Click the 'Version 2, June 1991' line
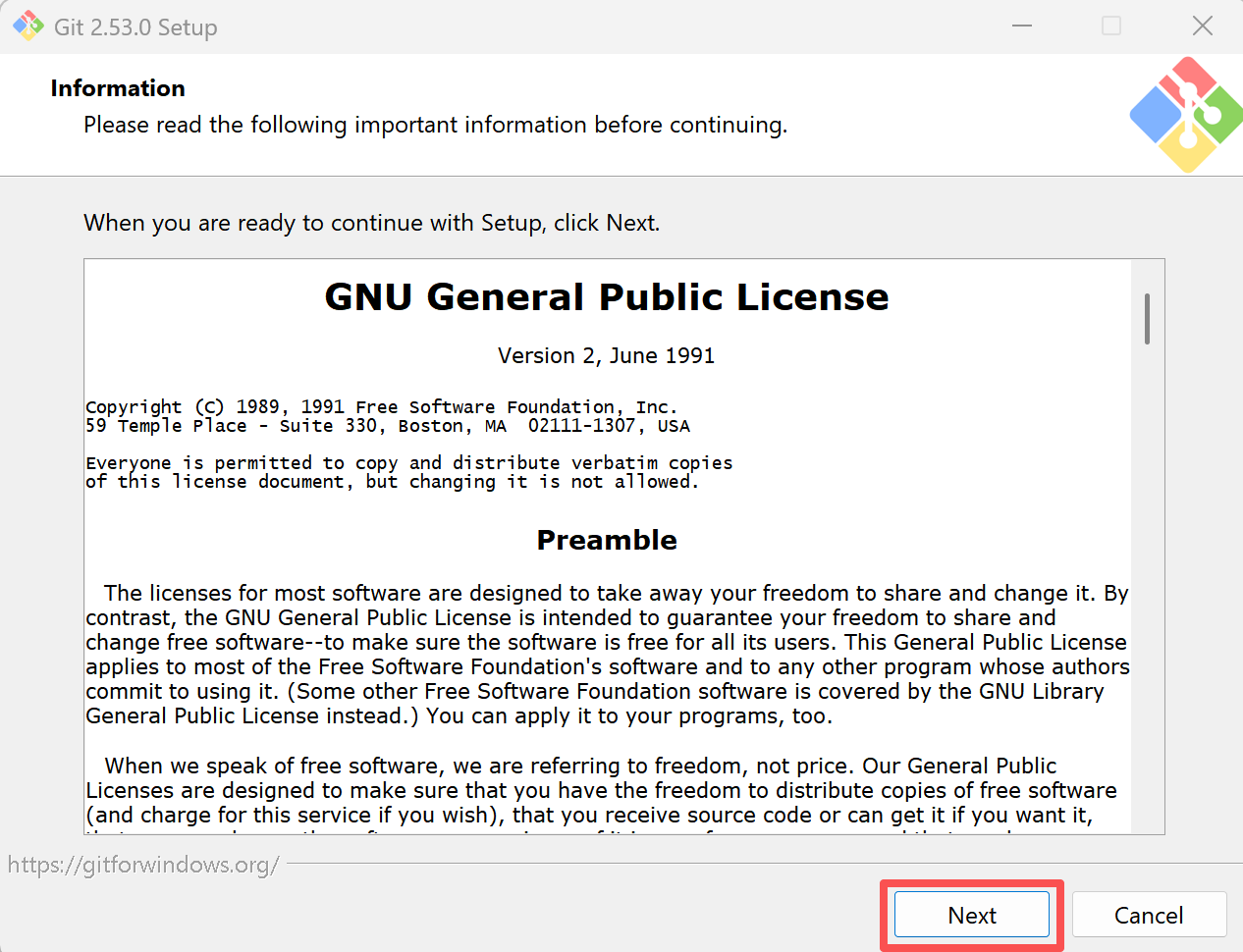1243x952 pixels. click(x=607, y=355)
